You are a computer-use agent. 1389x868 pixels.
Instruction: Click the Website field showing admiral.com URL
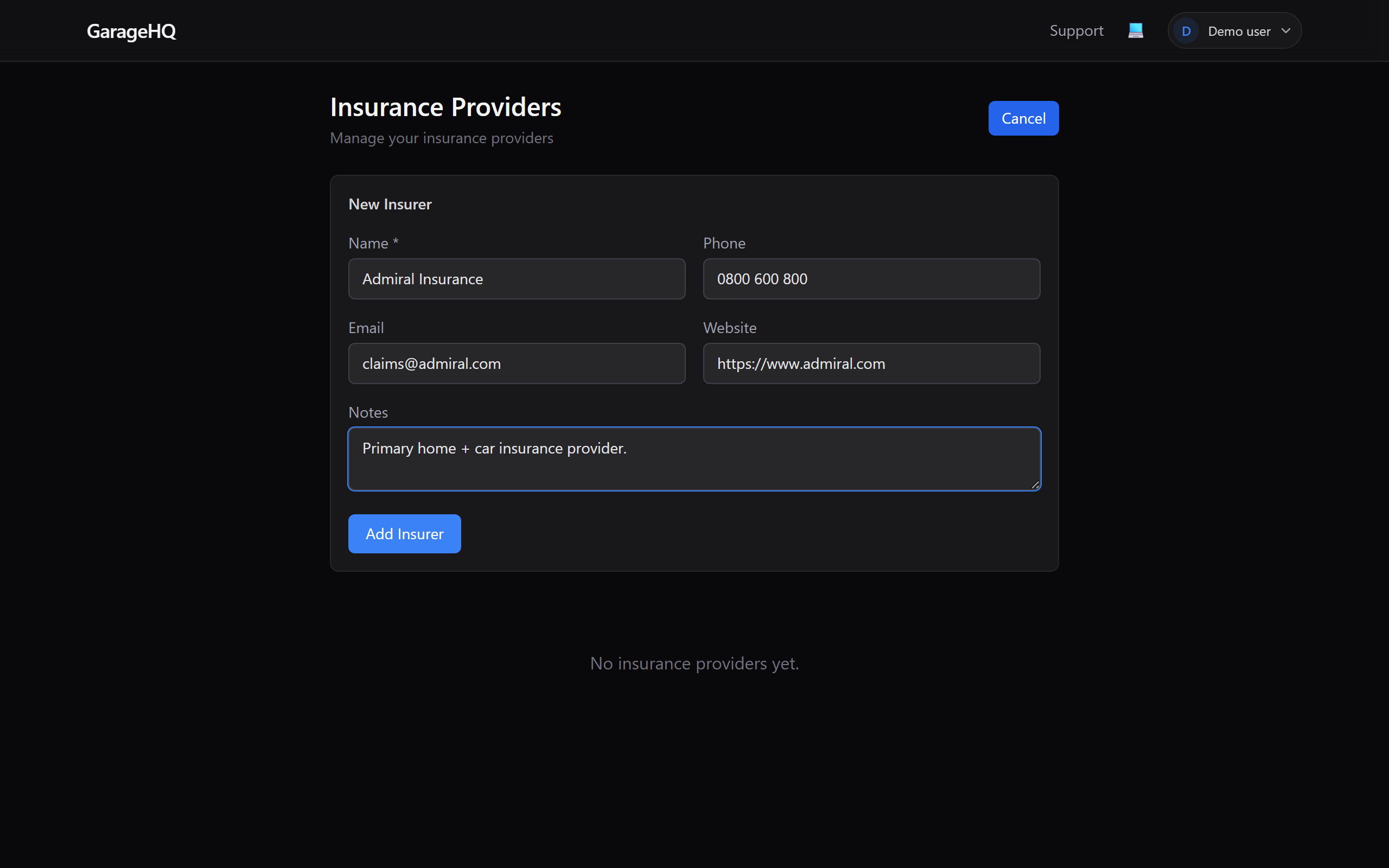tap(871, 363)
